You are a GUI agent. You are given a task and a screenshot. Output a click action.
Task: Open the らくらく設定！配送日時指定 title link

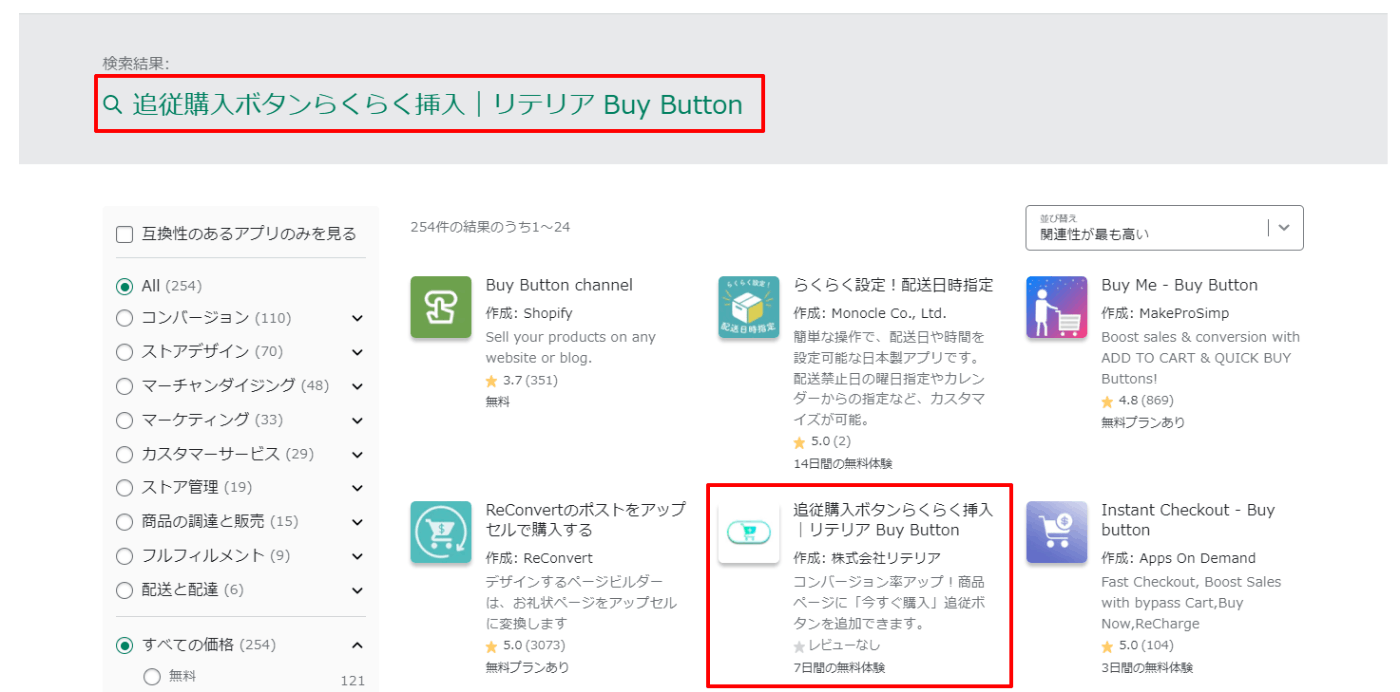coord(893,285)
